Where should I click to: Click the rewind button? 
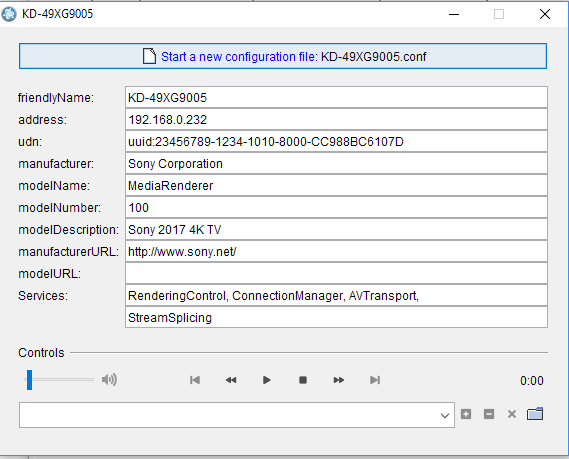point(231,380)
